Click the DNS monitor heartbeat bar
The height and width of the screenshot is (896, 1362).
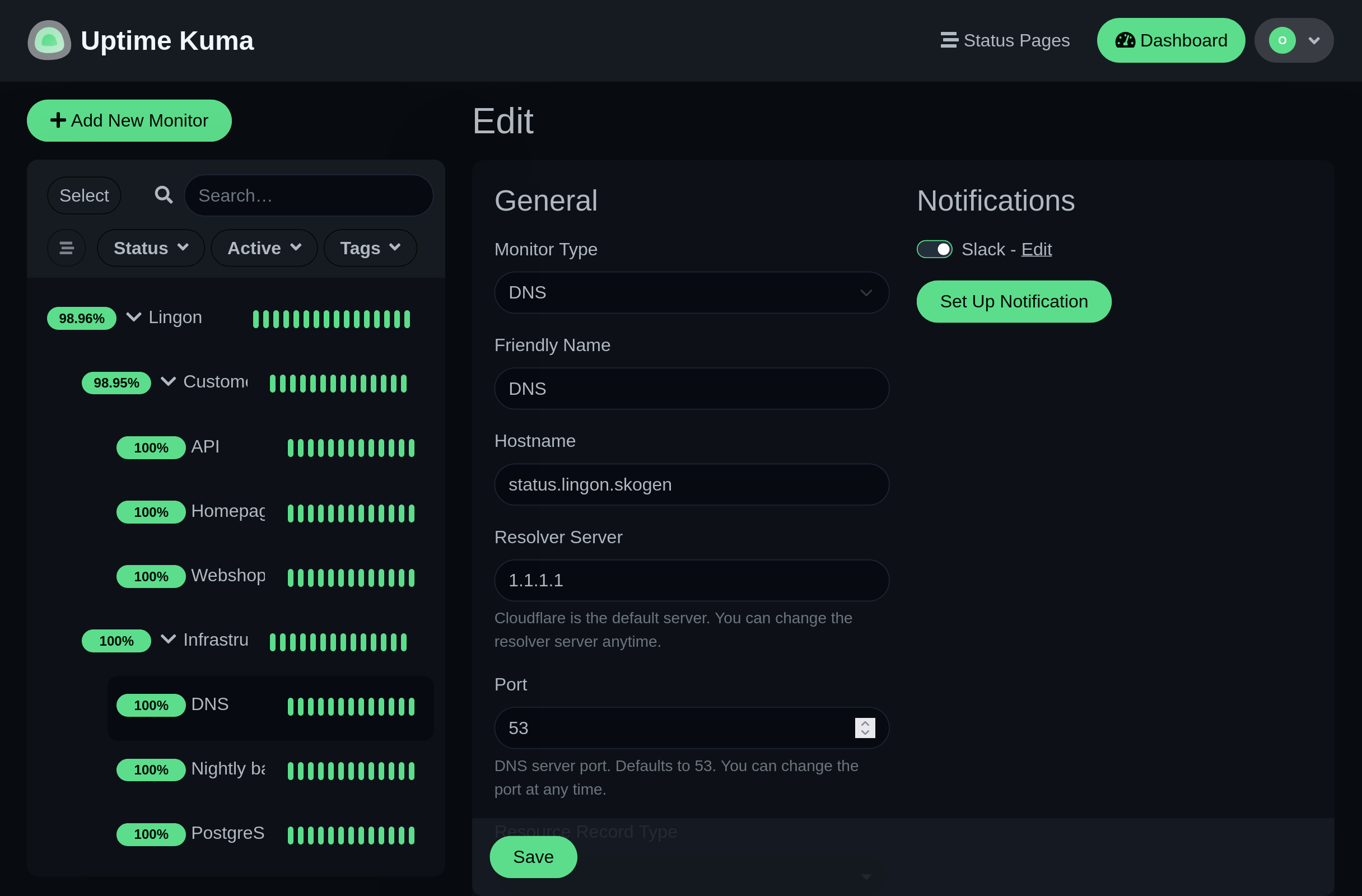click(x=351, y=707)
